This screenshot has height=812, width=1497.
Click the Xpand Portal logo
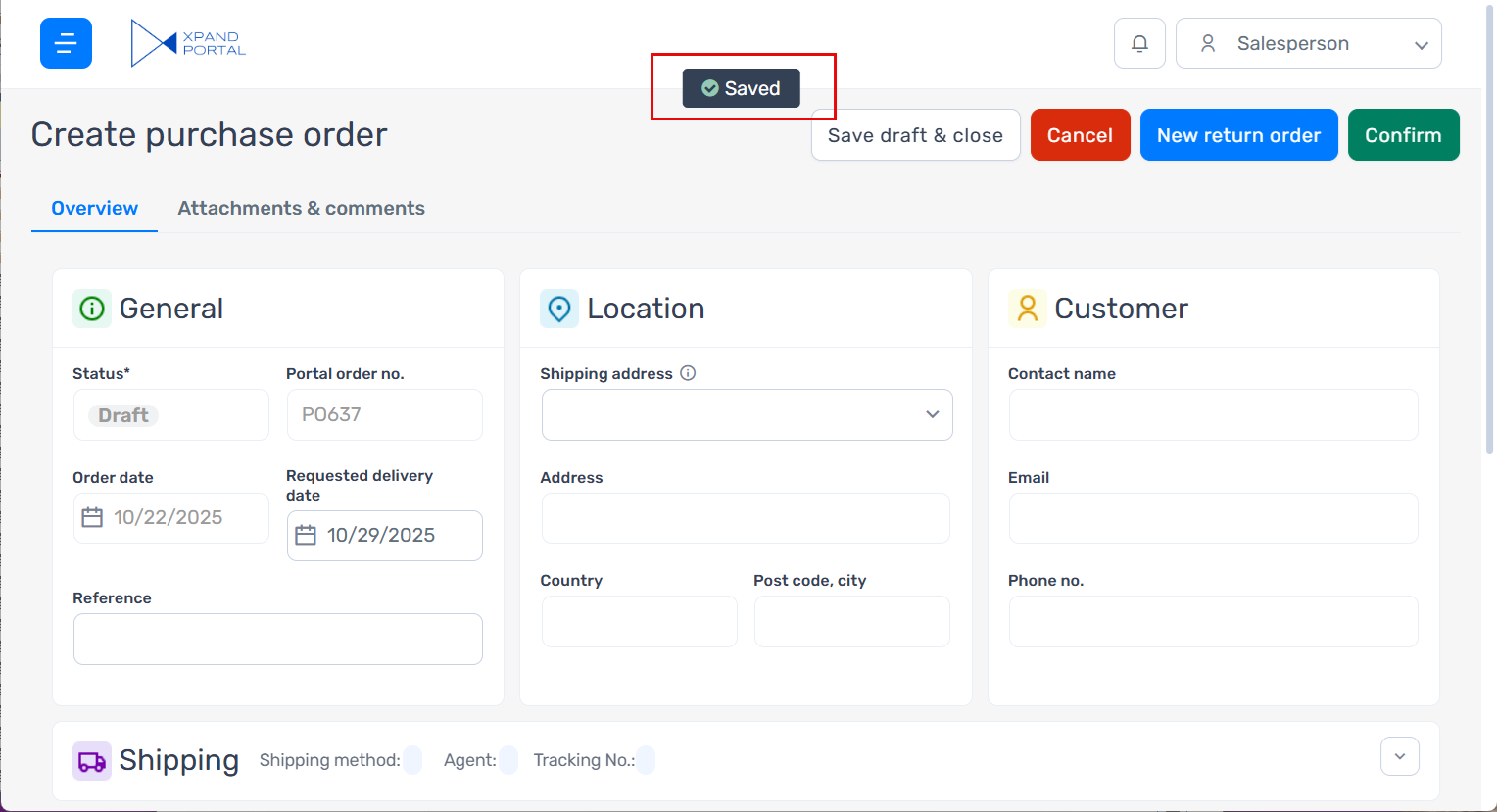coord(188,43)
